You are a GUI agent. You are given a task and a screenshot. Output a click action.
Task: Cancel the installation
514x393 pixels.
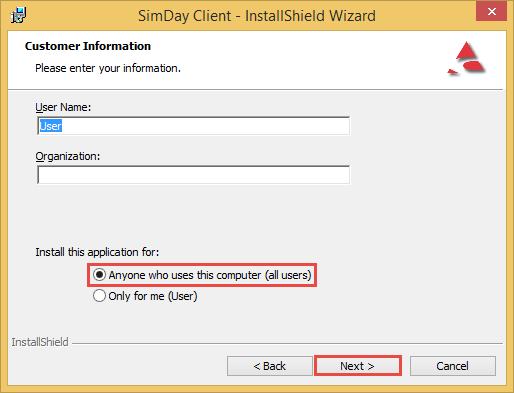[453, 366]
